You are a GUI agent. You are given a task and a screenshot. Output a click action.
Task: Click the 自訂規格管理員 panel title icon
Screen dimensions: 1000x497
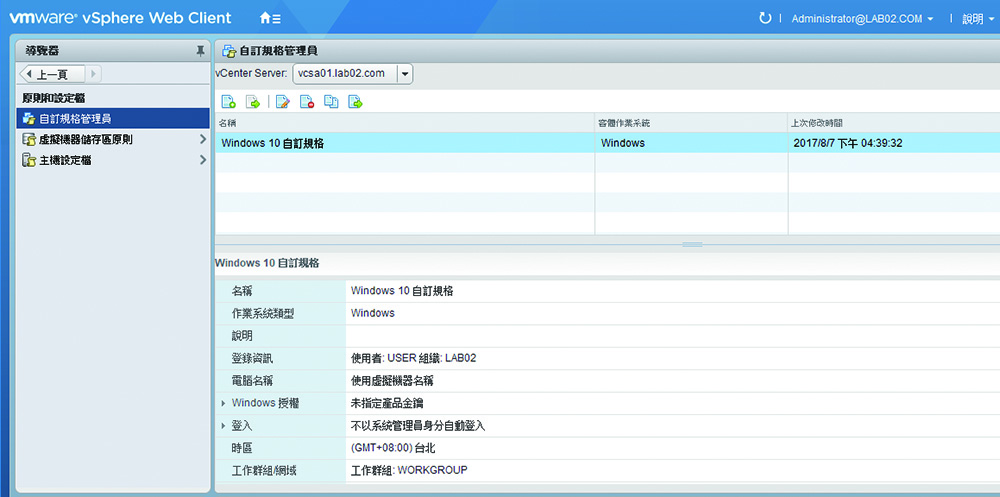pyautogui.click(x=228, y=51)
